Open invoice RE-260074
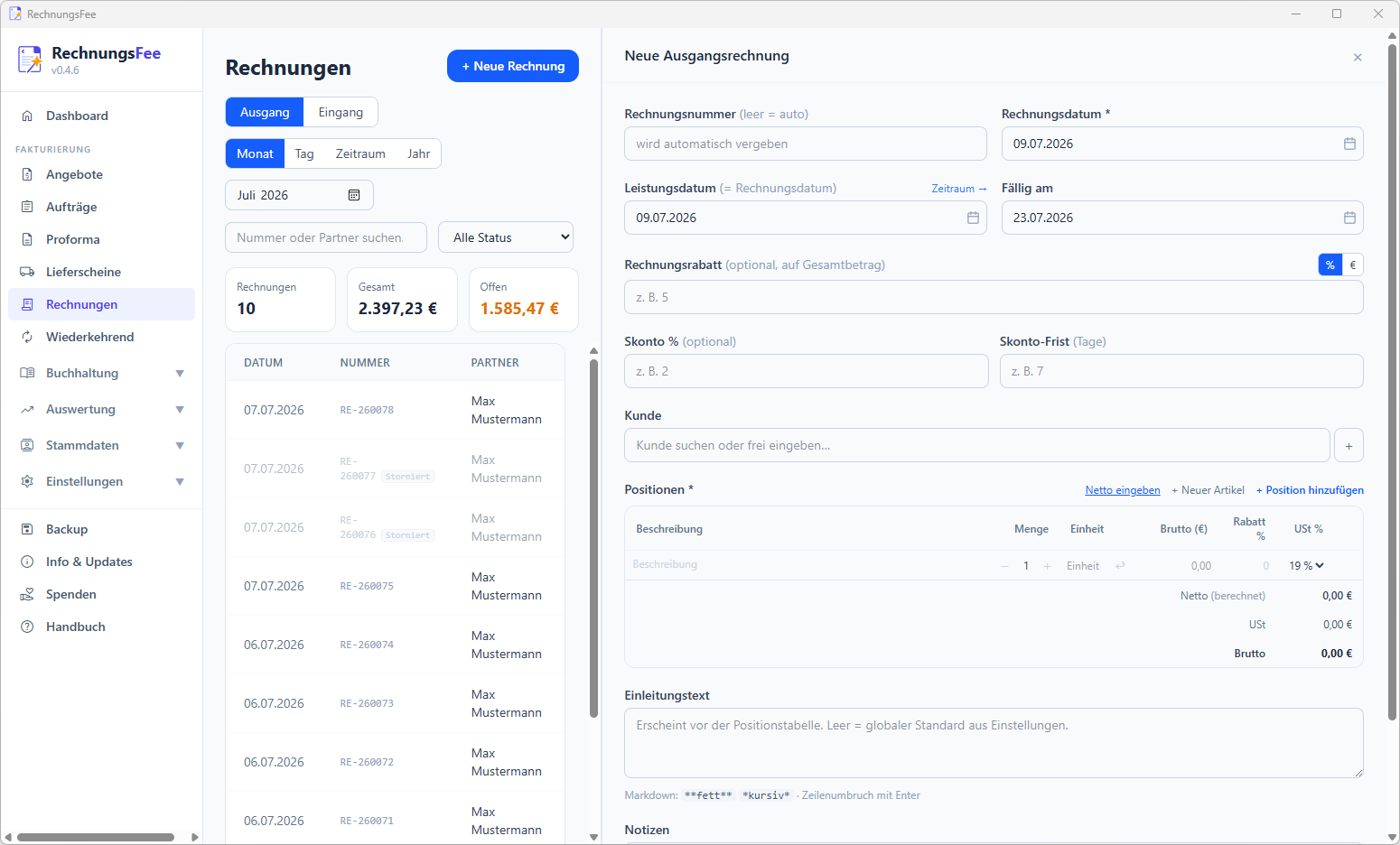The height and width of the screenshot is (845, 1400). click(x=396, y=645)
